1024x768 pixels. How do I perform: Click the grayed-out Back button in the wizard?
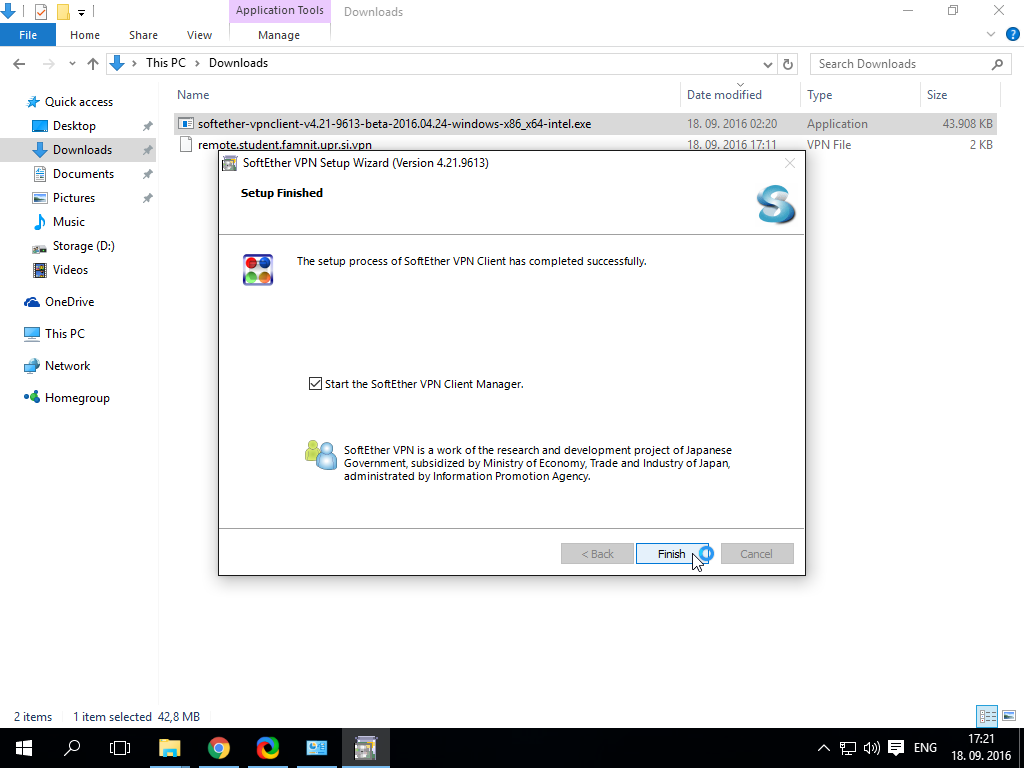(598, 554)
